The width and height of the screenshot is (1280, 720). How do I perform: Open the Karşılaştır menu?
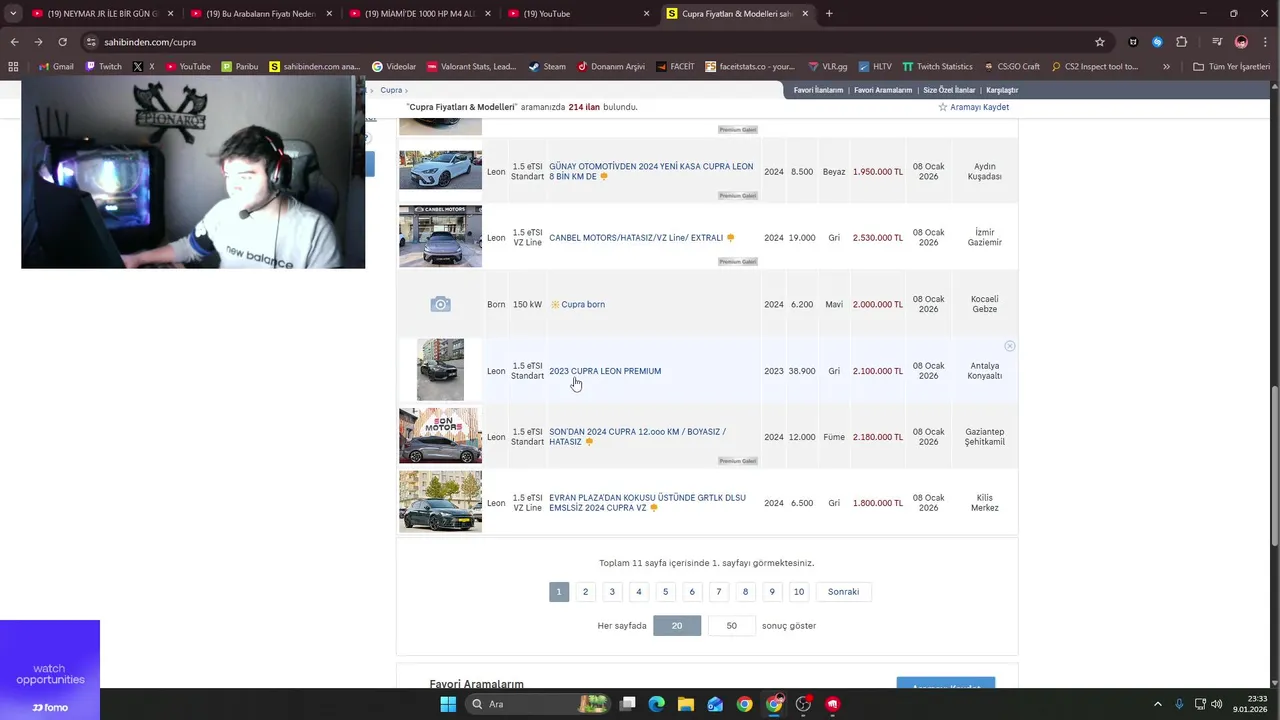pyautogui.click(x=1002, y=90)
